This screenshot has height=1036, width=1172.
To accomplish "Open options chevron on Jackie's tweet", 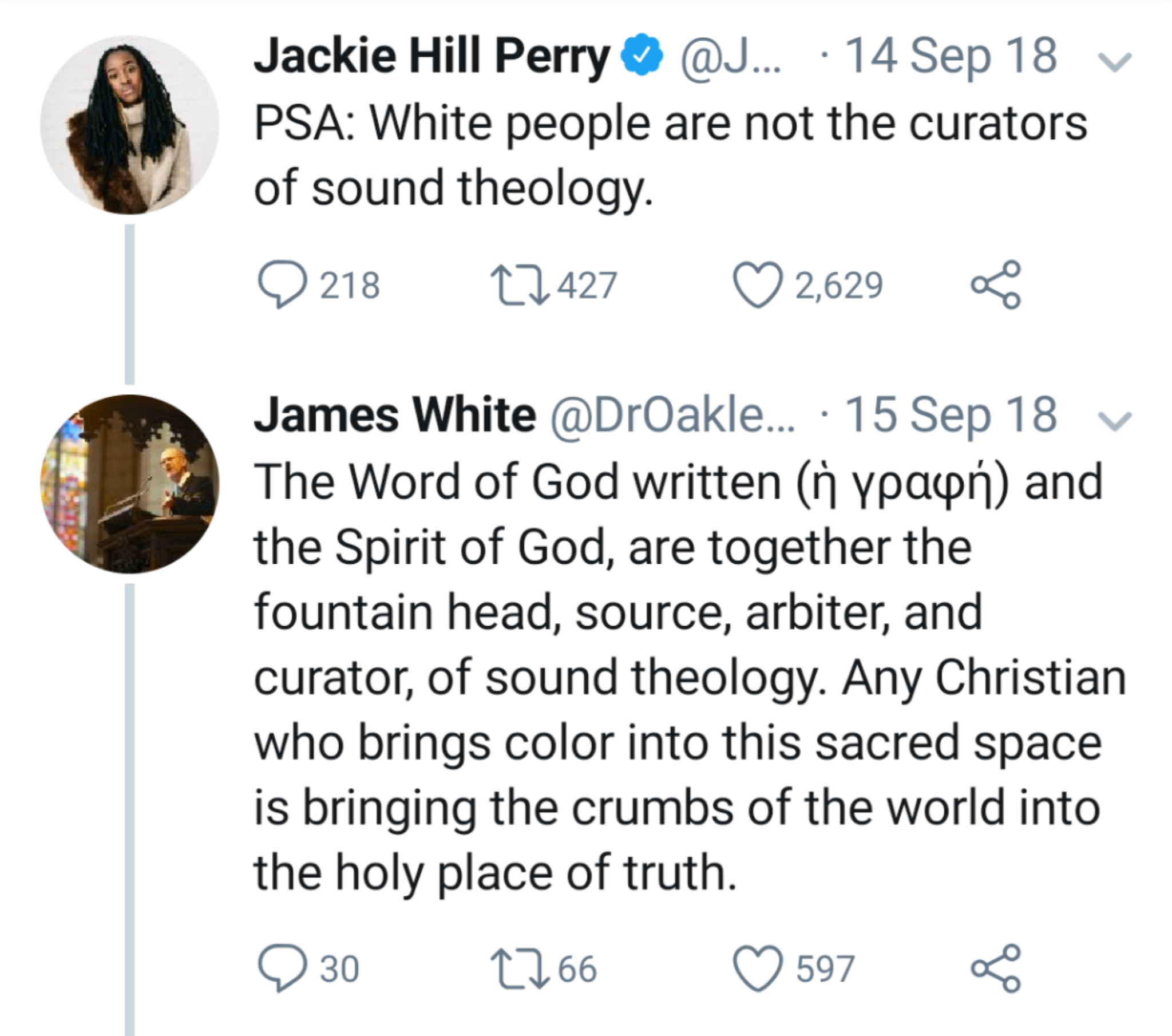I will click(1114, 61).
